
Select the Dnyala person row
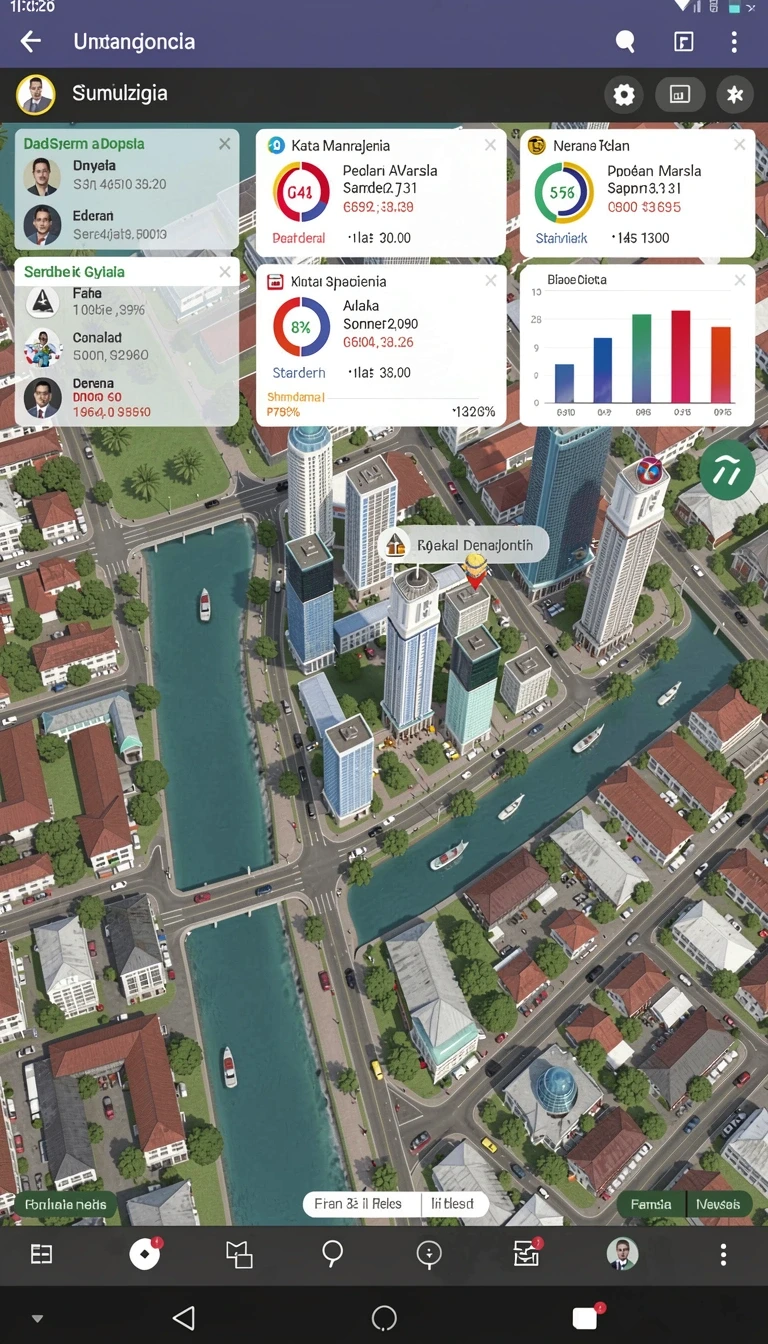click(127, 175)
